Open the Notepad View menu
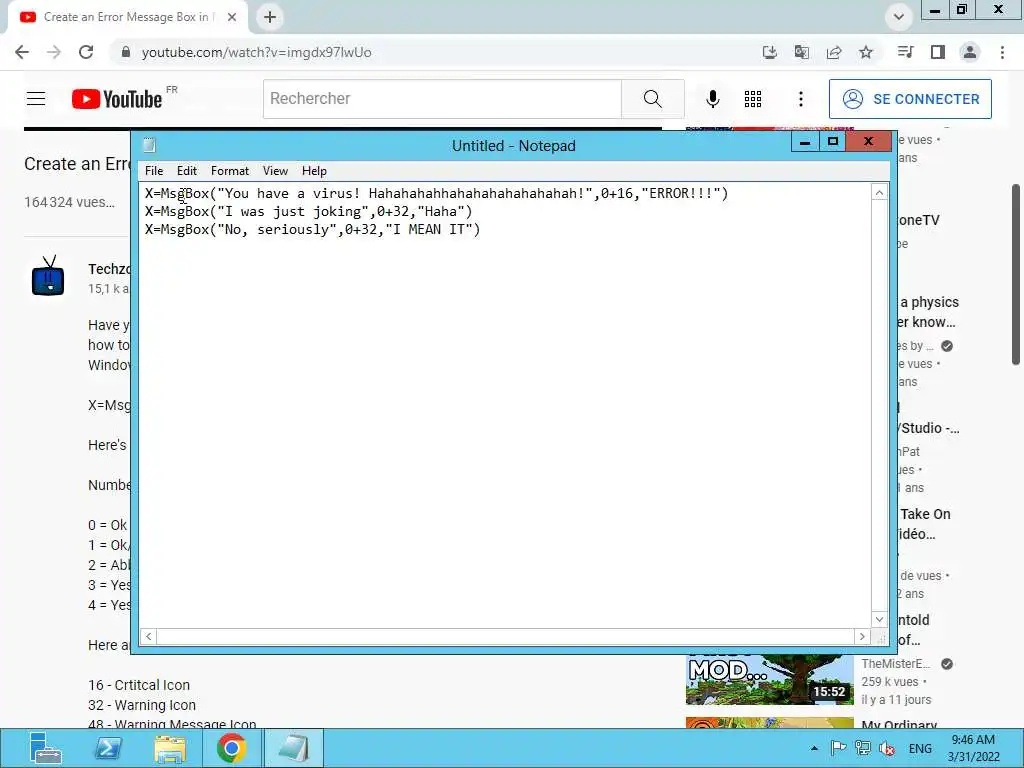The height and width of the screenshot is (768, 1024). (275, 171)
